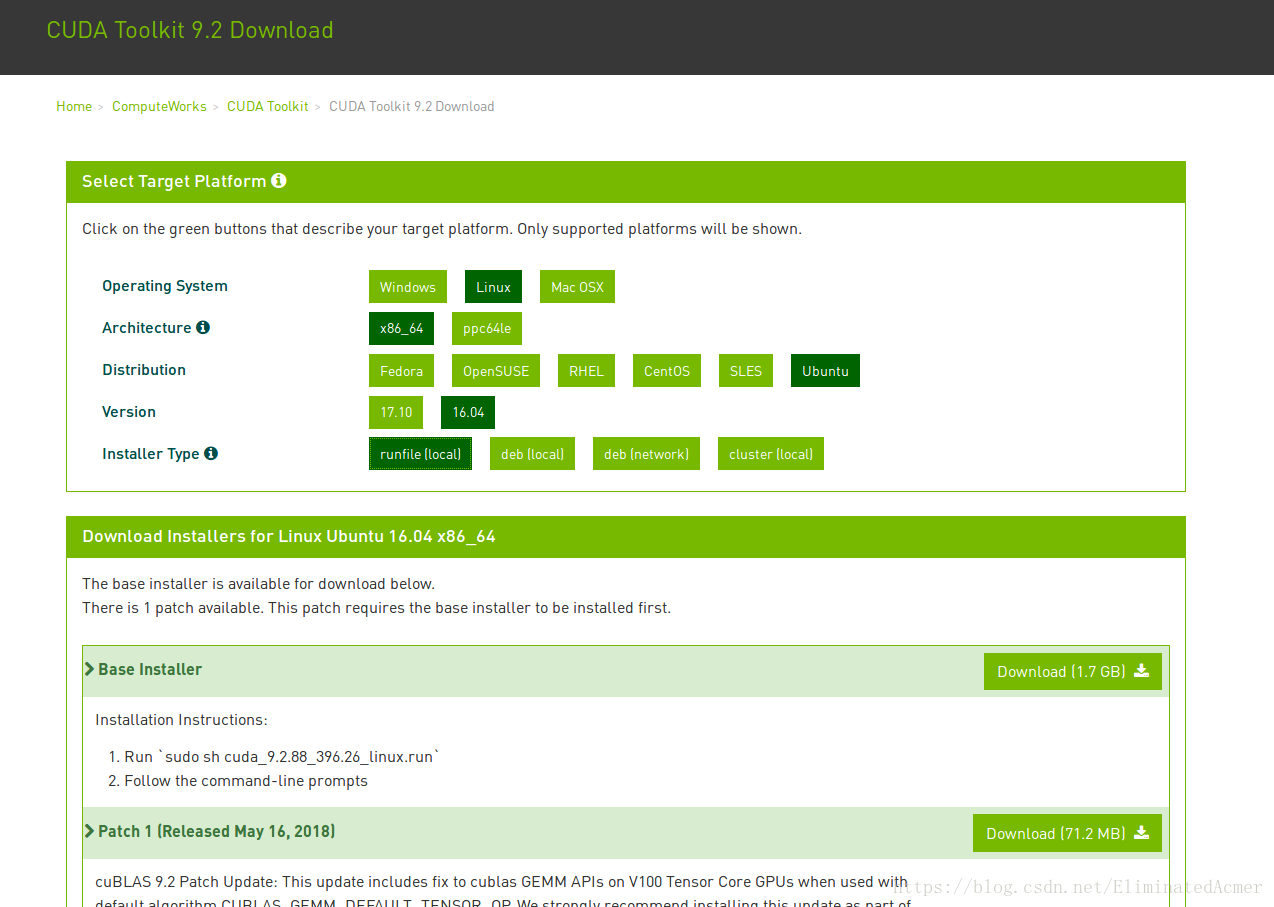Viewport: 1274px width, 907px height.
Task: Pick RHEL distribution
Action: point(586,371)
